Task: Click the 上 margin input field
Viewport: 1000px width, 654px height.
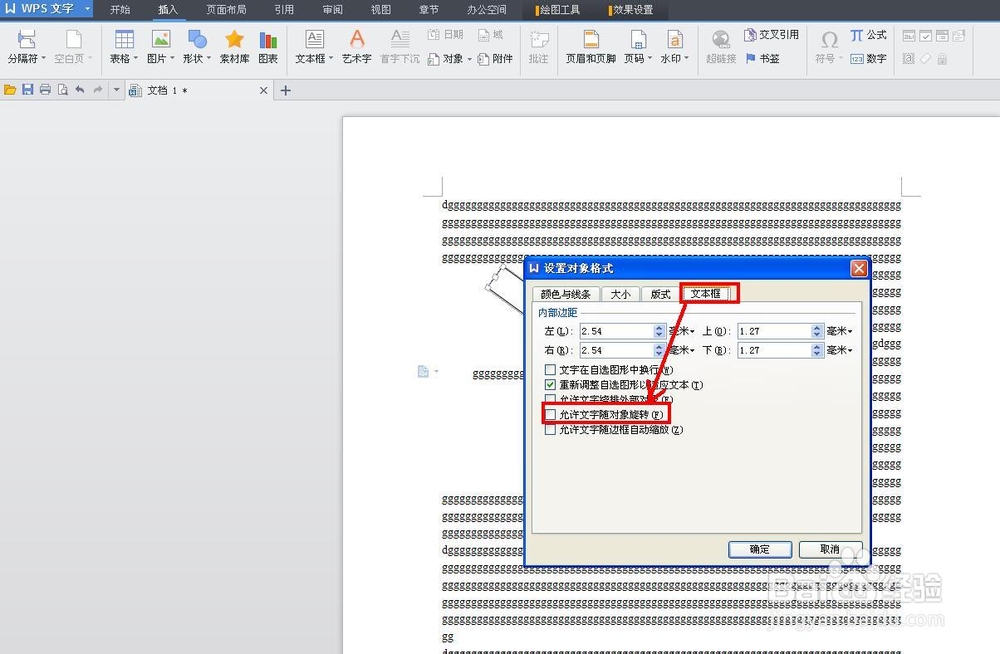Action: (774, 331)
